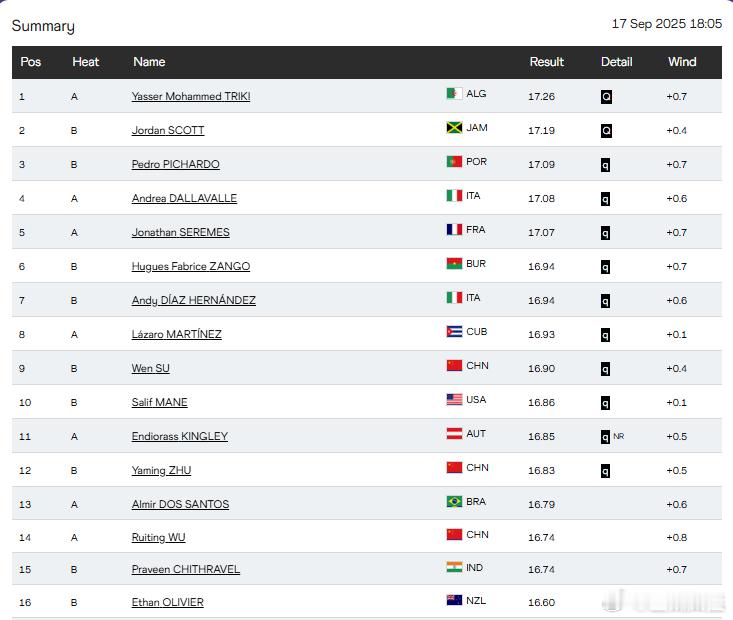Click the Q badge for Yasser Triki
Image resolution: width=733 pixels, height=620 pixels.
click(606, 97)
